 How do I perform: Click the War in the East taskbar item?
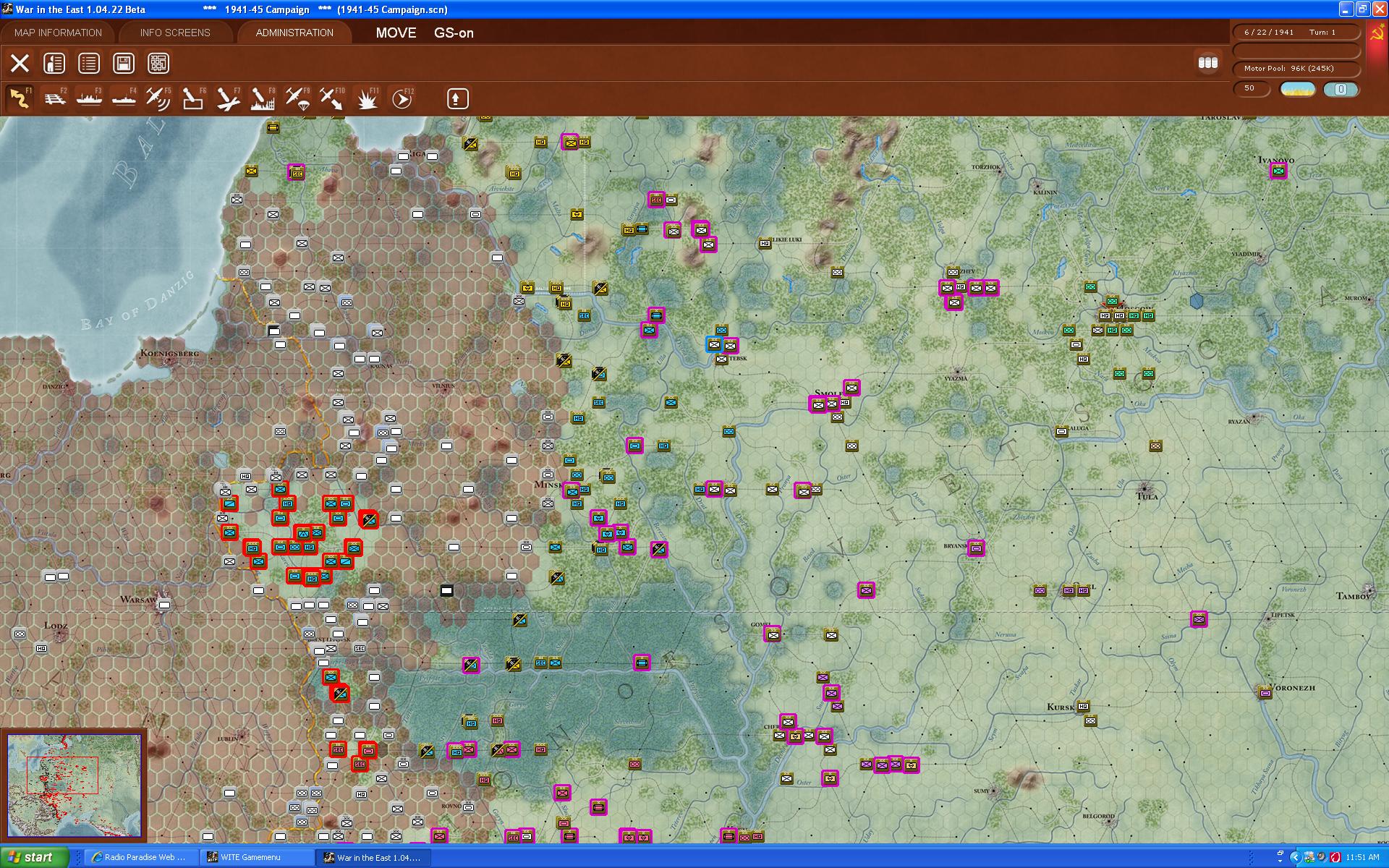tap(372, 857)
